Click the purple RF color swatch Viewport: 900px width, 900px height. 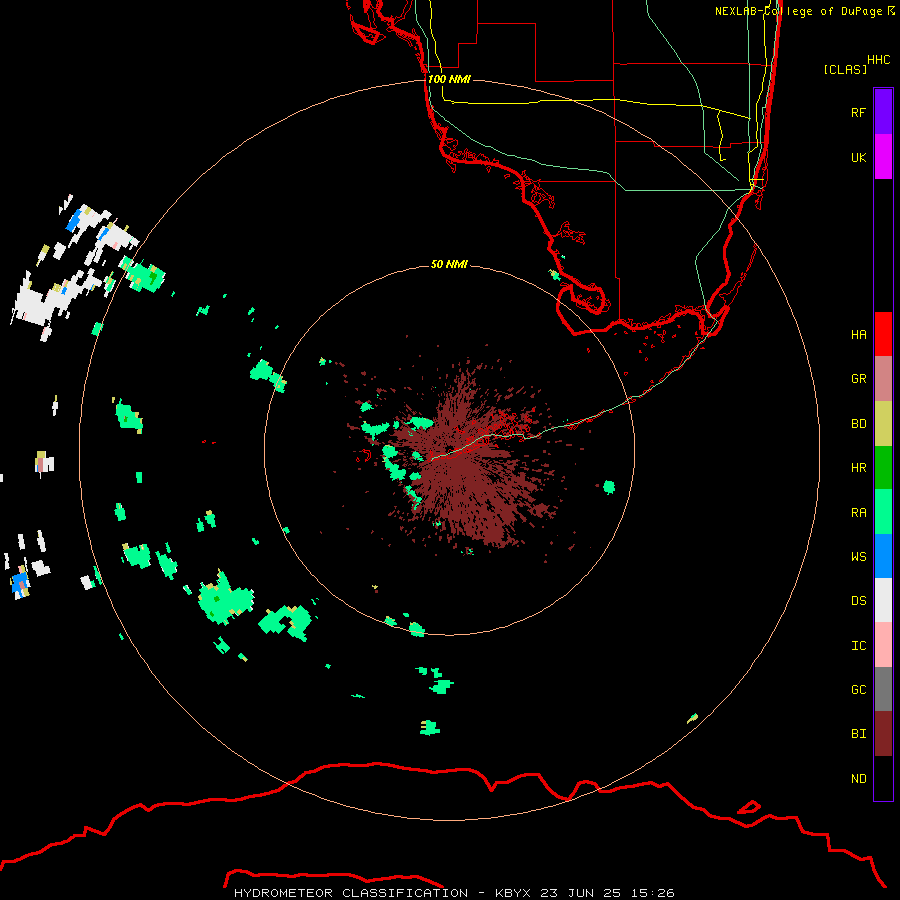[x=883, y=112]
